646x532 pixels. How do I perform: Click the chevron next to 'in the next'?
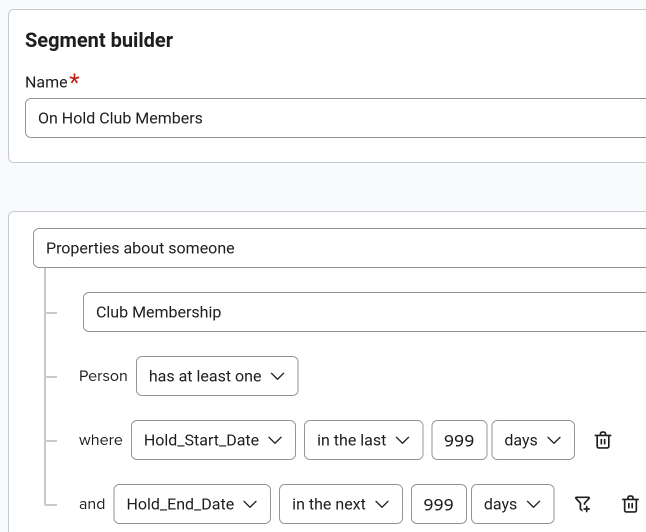pos(382,504)
